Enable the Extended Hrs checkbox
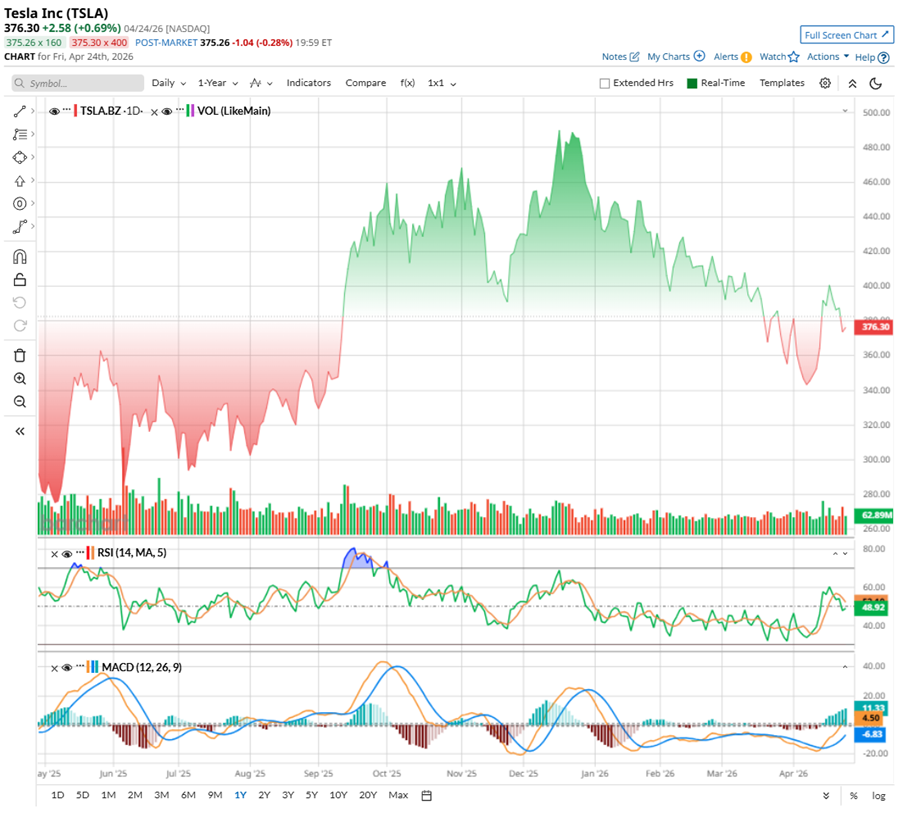Viewport: 903px width, 813px height. [605, 83]
